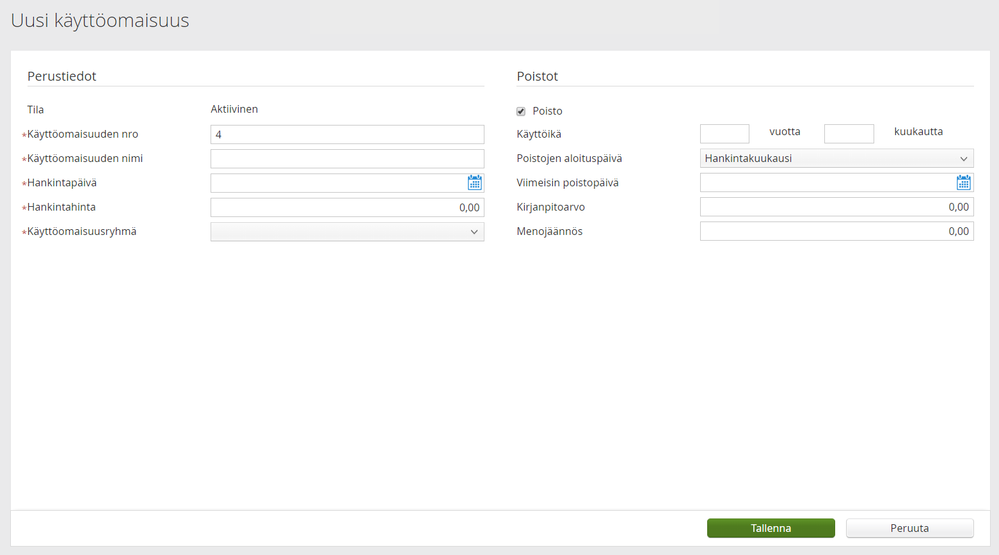Image resolution: width=999 pixels, height=555 pixels.
Task: Click the Käyttöikä vuotta input box
Action: [x=724, y=134]
